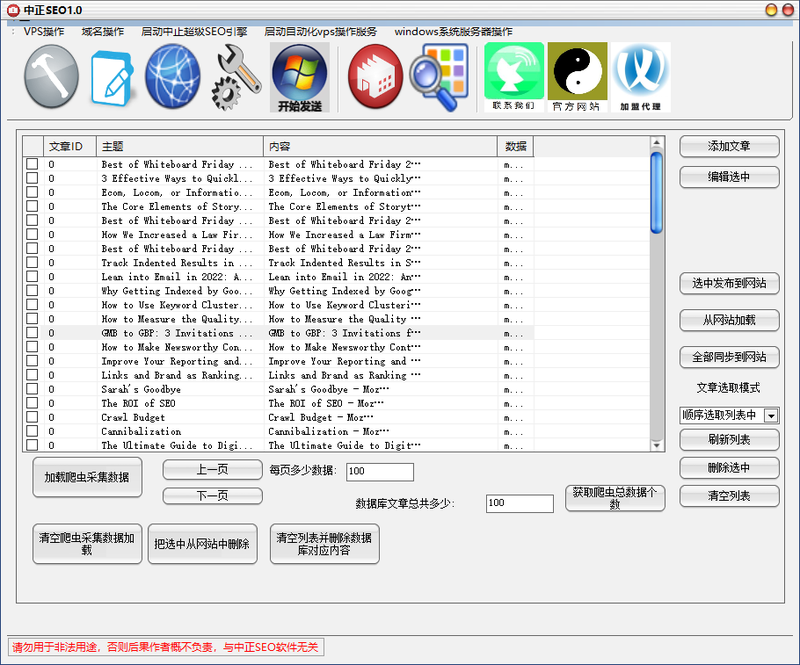Screen dimensions: 800x665
Task: Open the 启动中止超级SEO引擎 menu
Action: (x=194, y=32)
